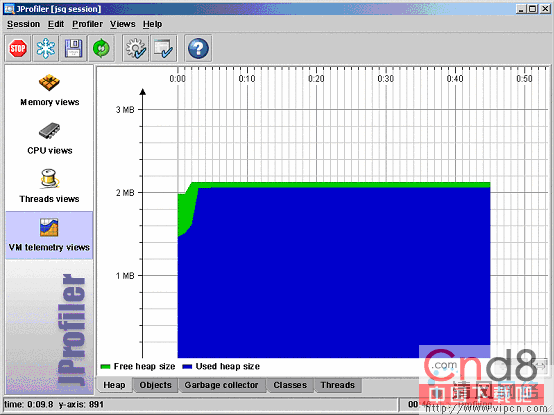Click the green Free heap size legend swatch
This screenshot has height=415, width=554.
tap(105, 367)
